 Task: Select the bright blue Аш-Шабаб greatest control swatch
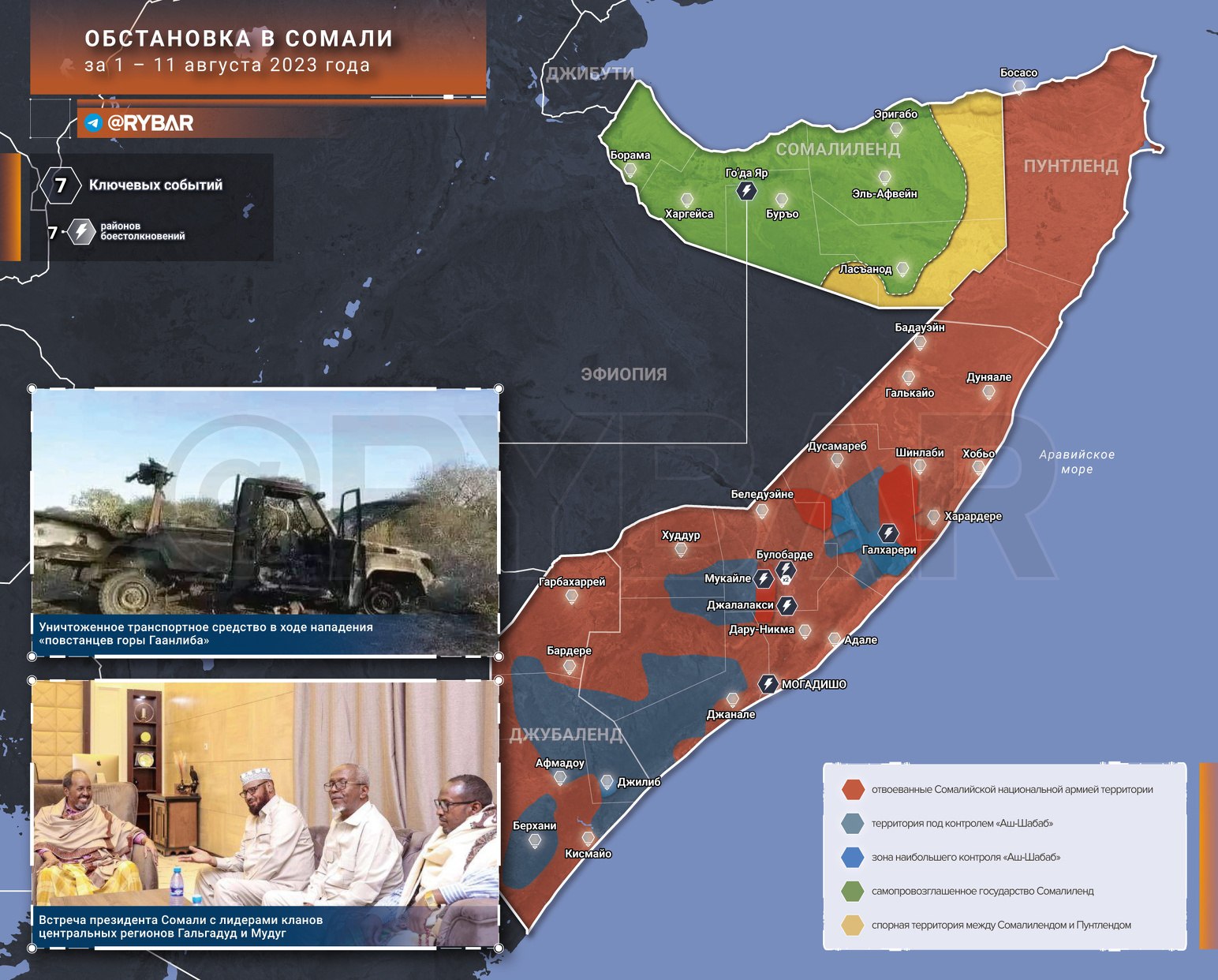tap(852, 857)
